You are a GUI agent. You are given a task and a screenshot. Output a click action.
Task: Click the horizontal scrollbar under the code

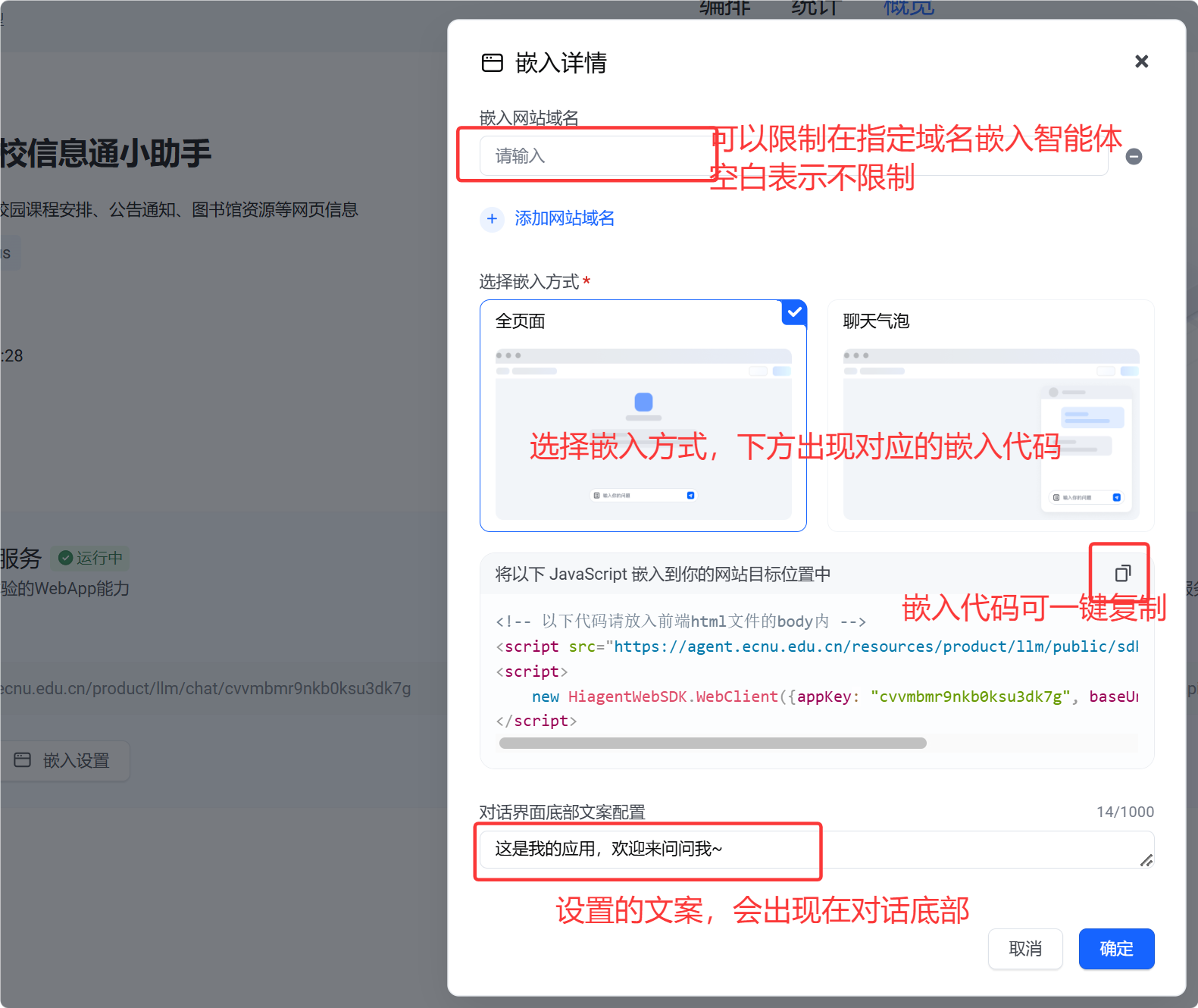coord(712,743)
